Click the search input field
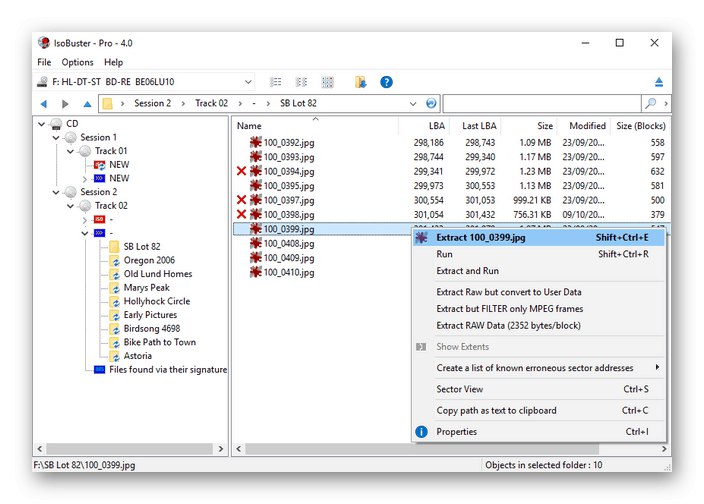This screenshot has height=504, width=704. pos(542,103)
